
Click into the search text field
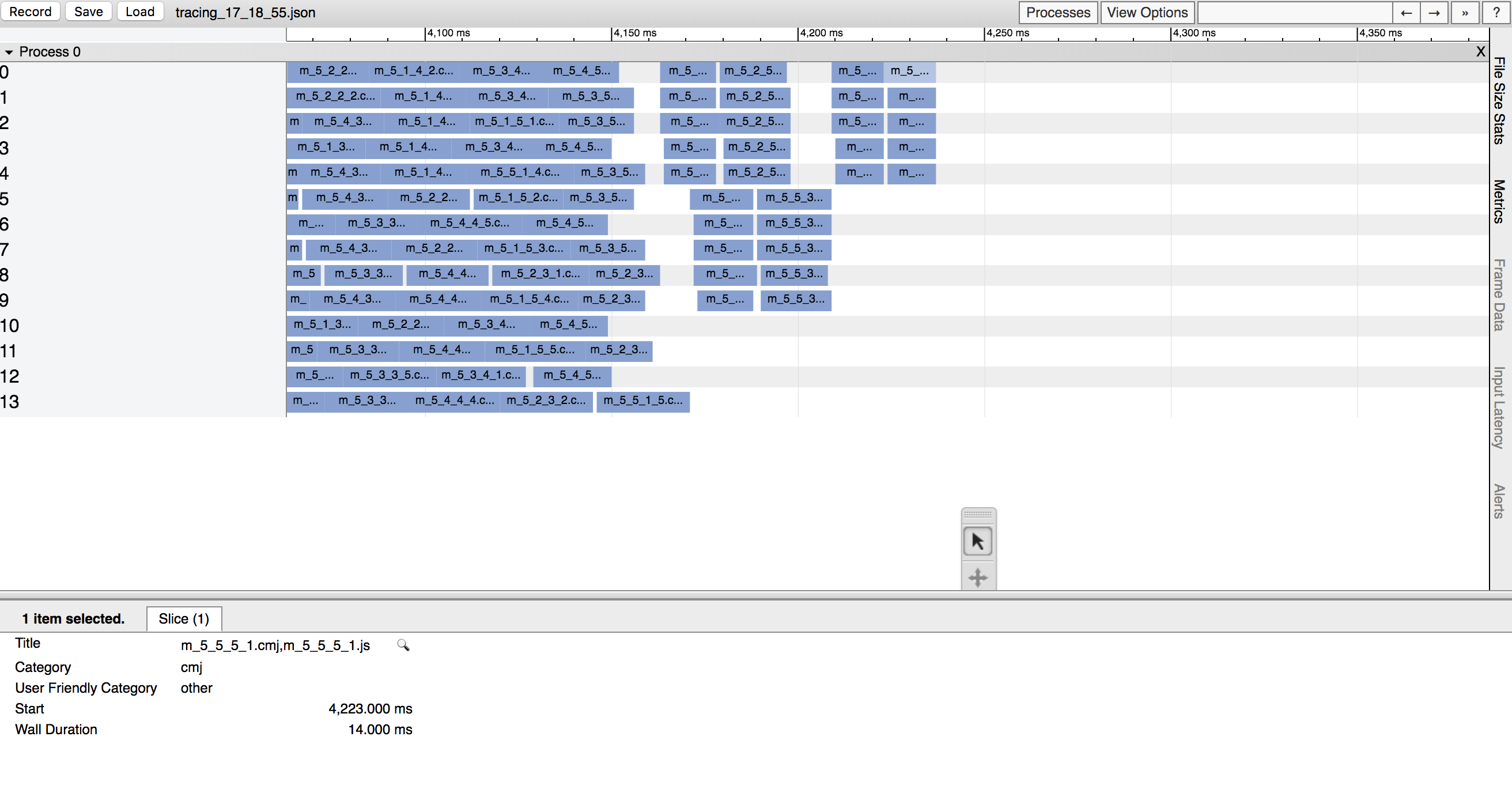coord(1294,12)
